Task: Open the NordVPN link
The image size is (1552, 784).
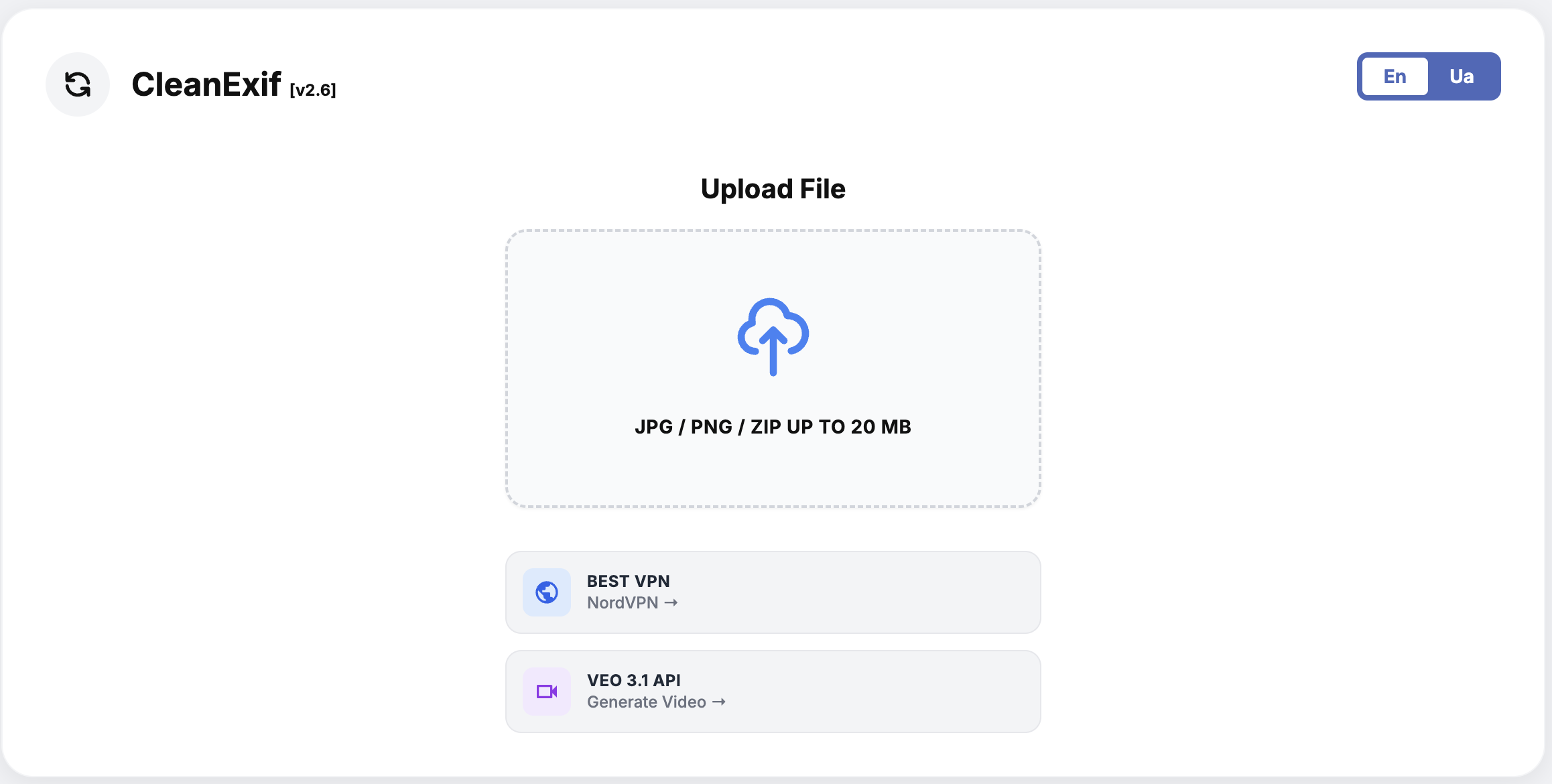Action: click(623, 603)
